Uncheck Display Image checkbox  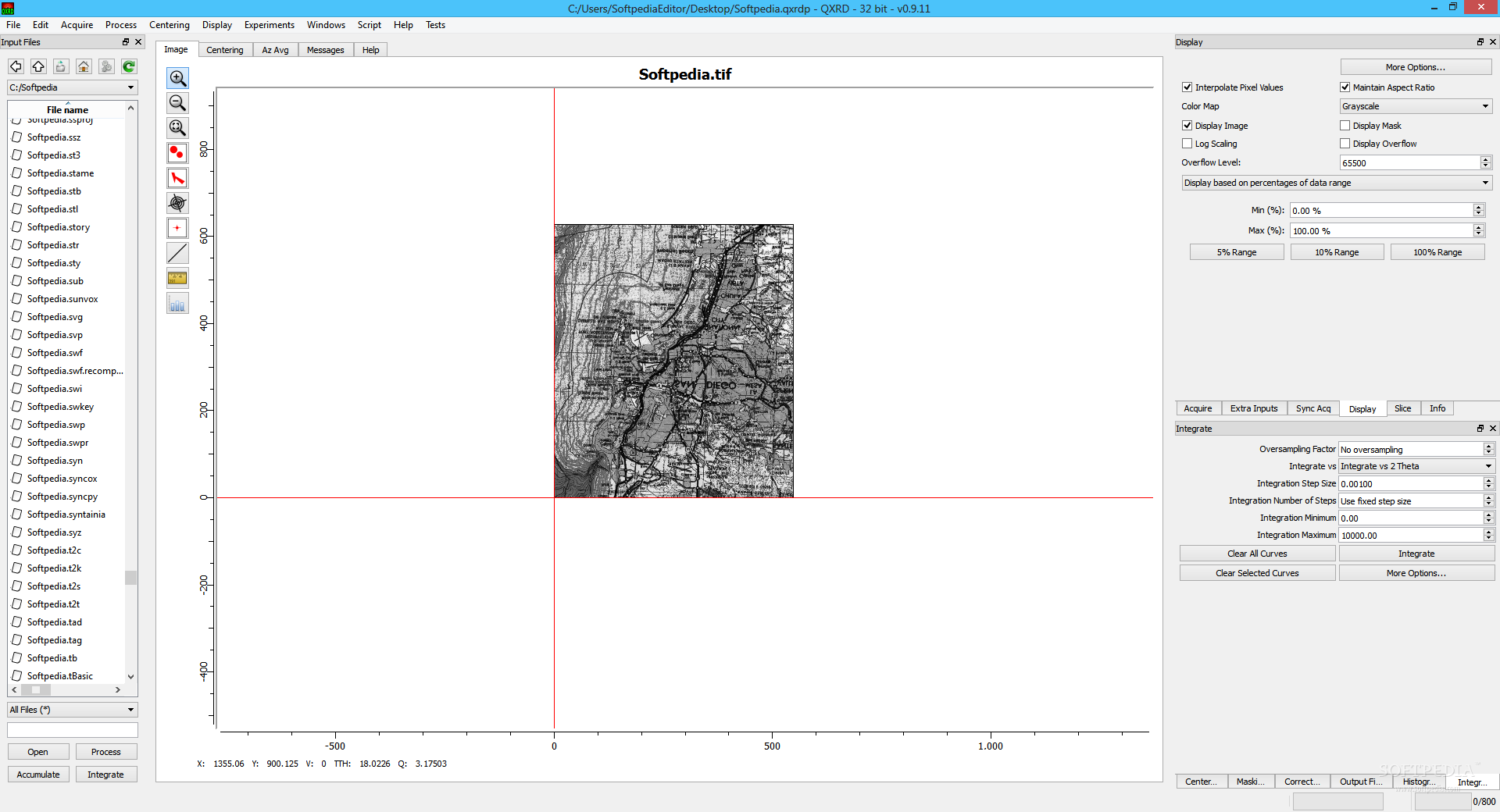[1187, 126]
